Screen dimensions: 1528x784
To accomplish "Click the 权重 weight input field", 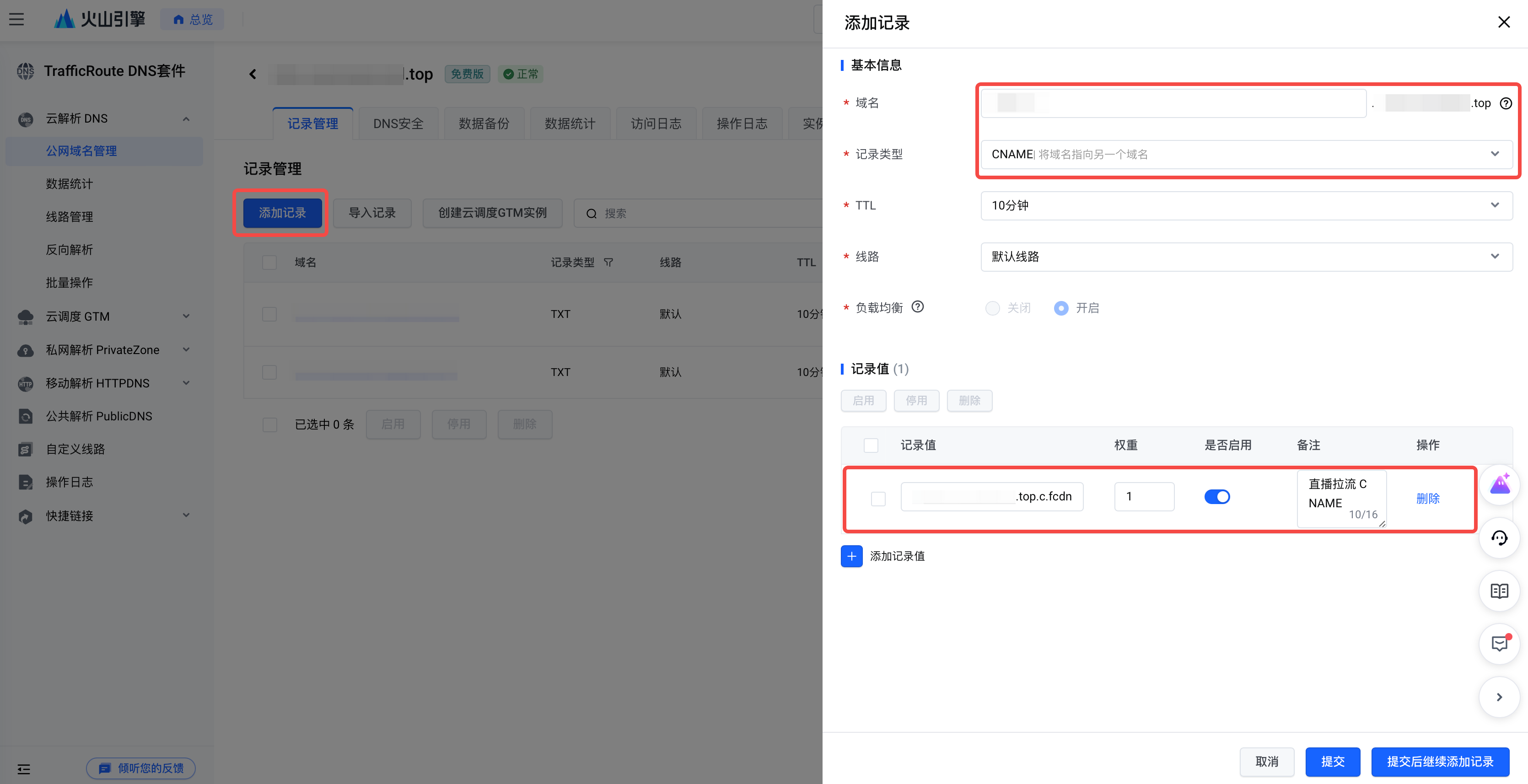I will pyautogui.click(x=1144, y=496).
